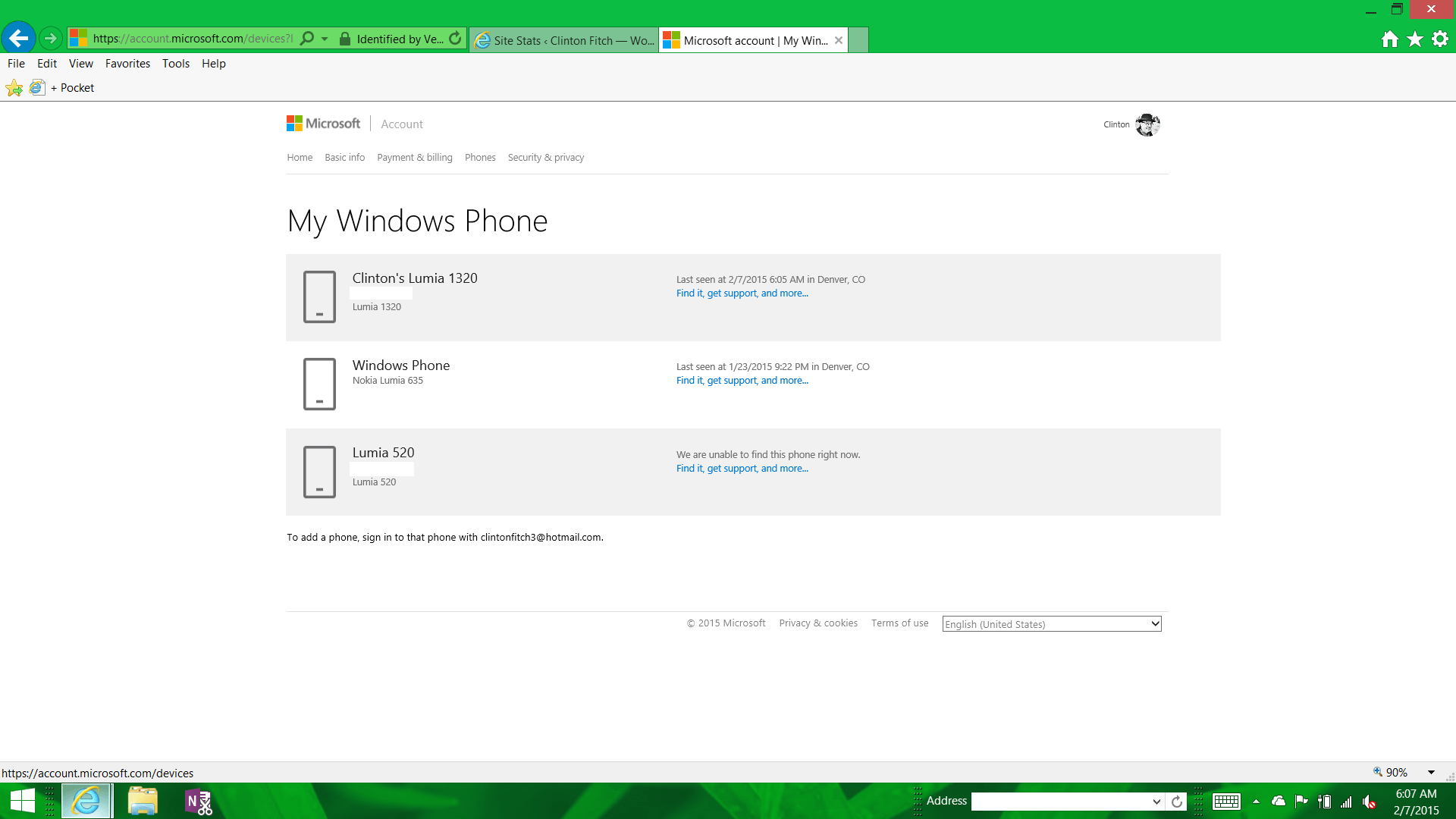
Task: Open the Help menu
Action: coord(214,64)
